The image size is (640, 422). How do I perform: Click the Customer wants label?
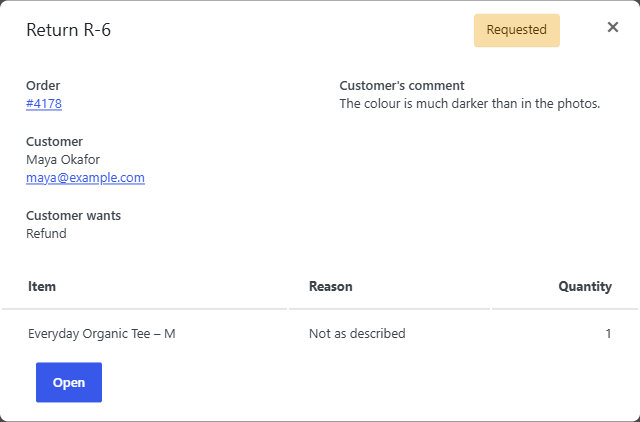click(x=73, y=215)
